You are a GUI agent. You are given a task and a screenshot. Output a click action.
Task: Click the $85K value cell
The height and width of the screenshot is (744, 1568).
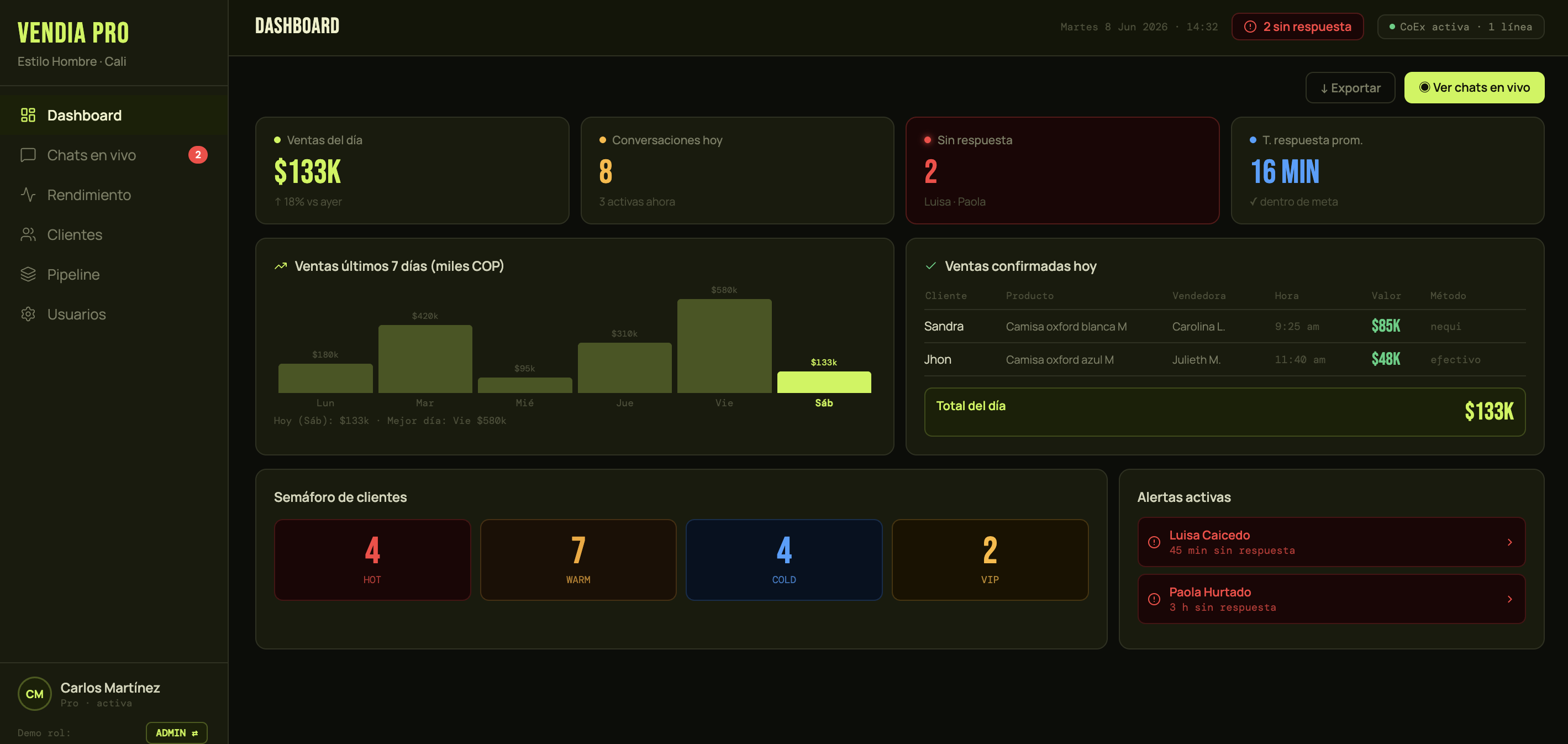1385,326
